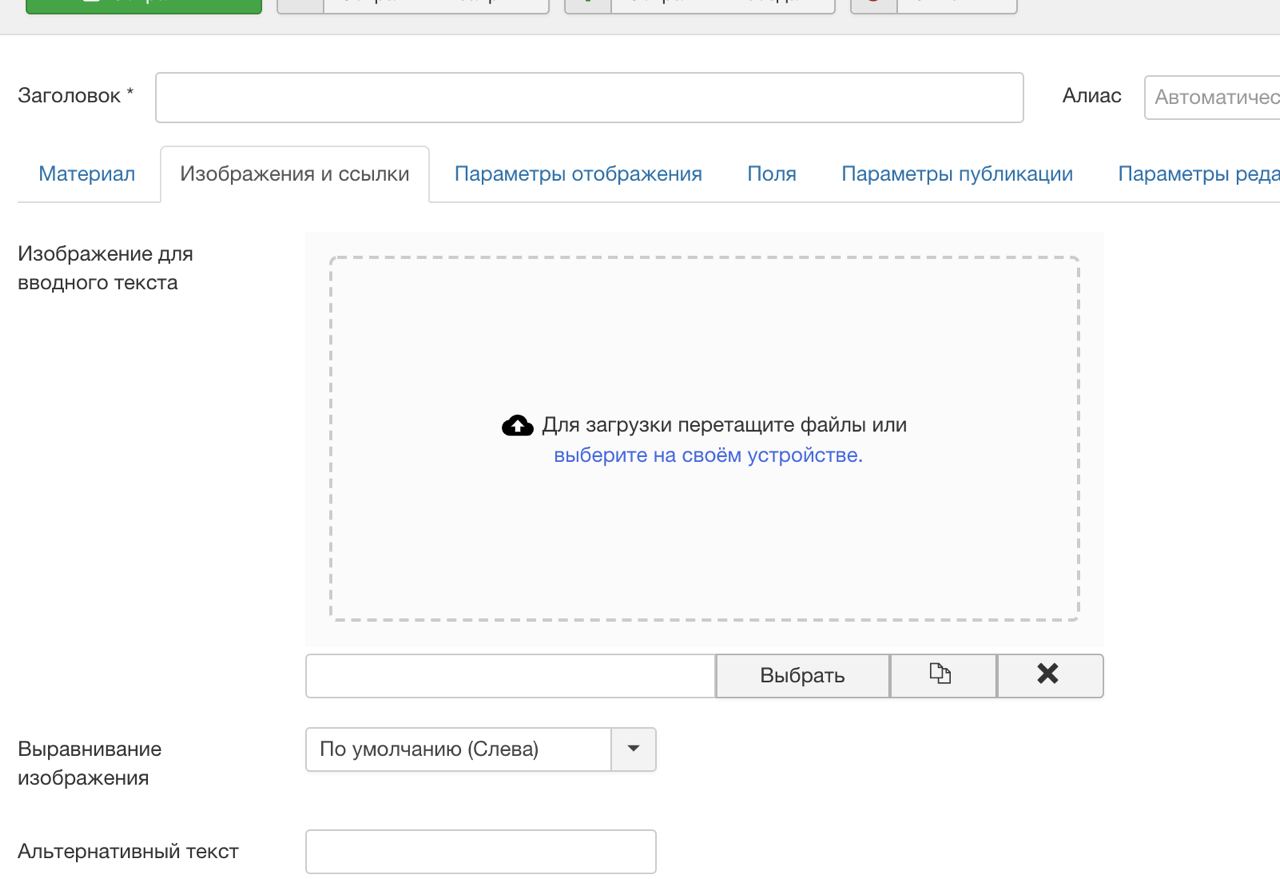Open the image alignment dropdown arrow

tap(633, 749)
